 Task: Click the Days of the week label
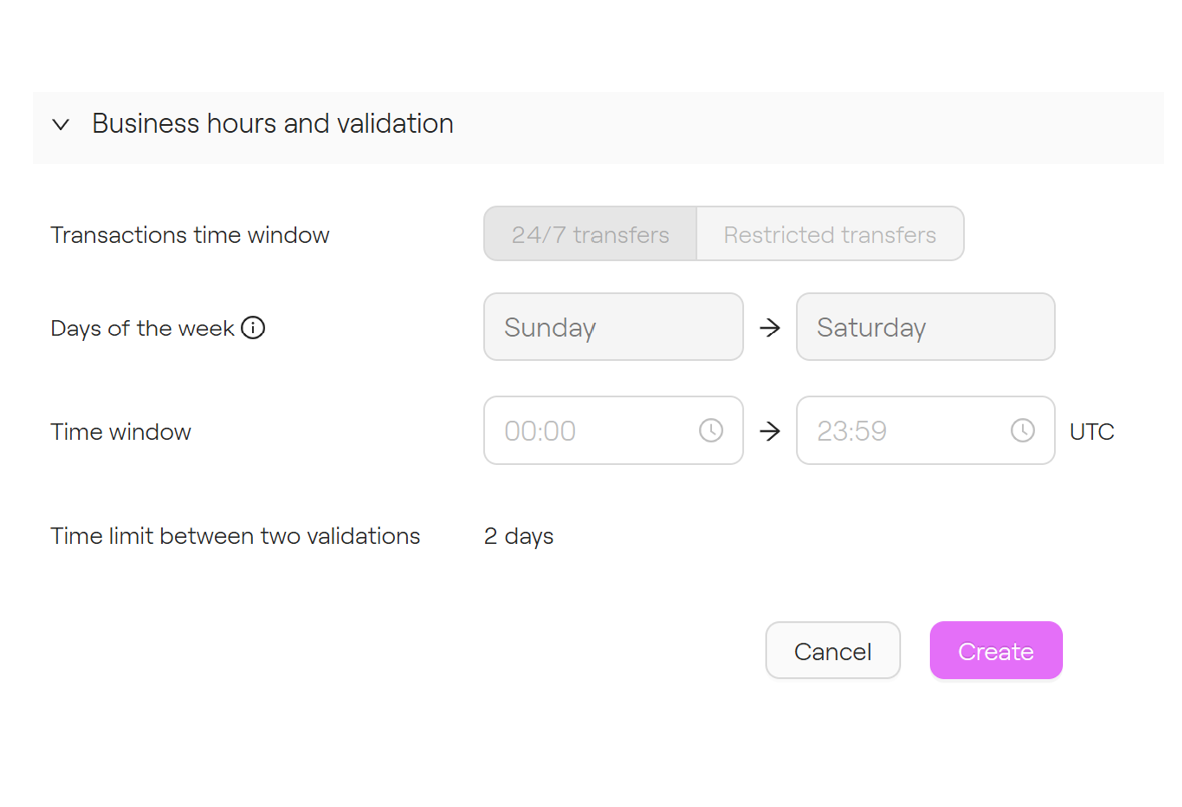(x=142, y=328)
